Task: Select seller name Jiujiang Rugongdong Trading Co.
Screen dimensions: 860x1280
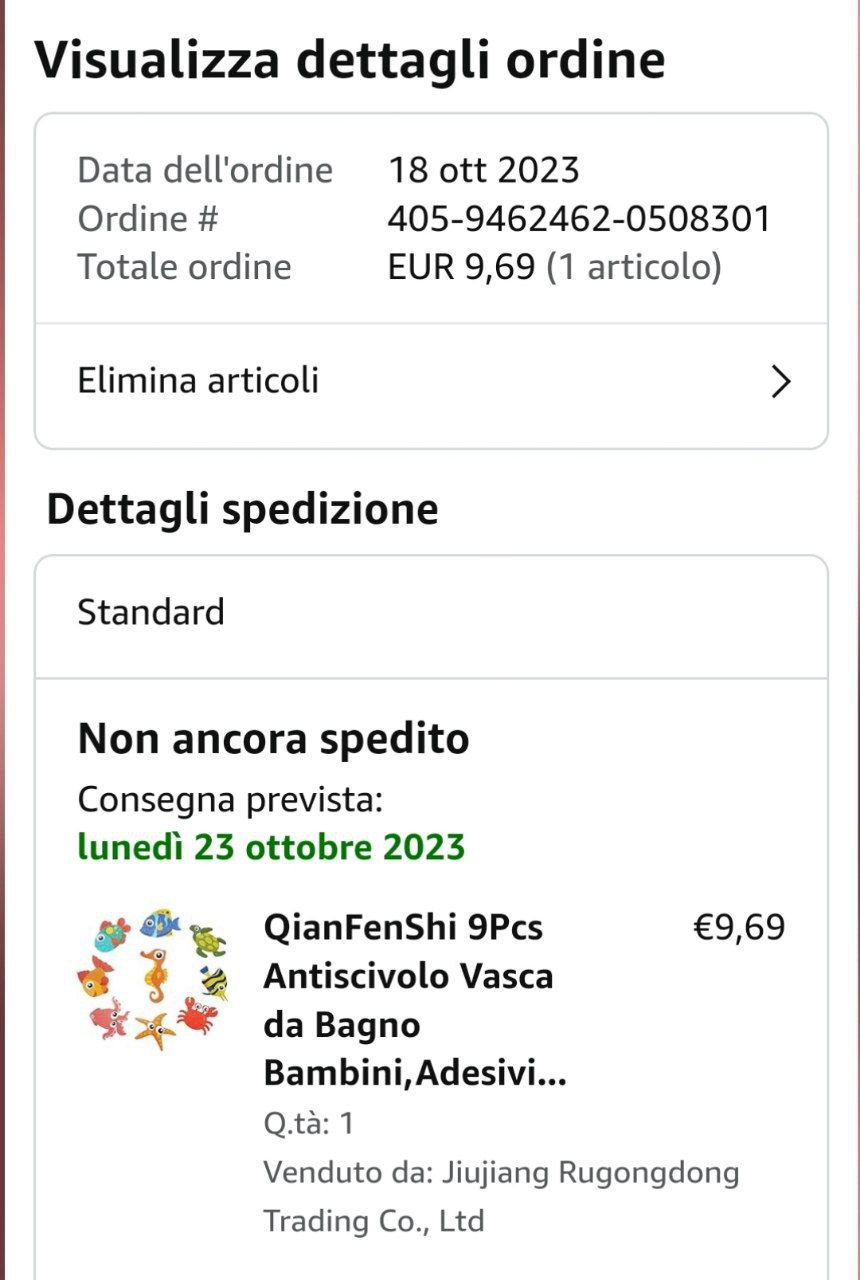Action: (500, 1196)
